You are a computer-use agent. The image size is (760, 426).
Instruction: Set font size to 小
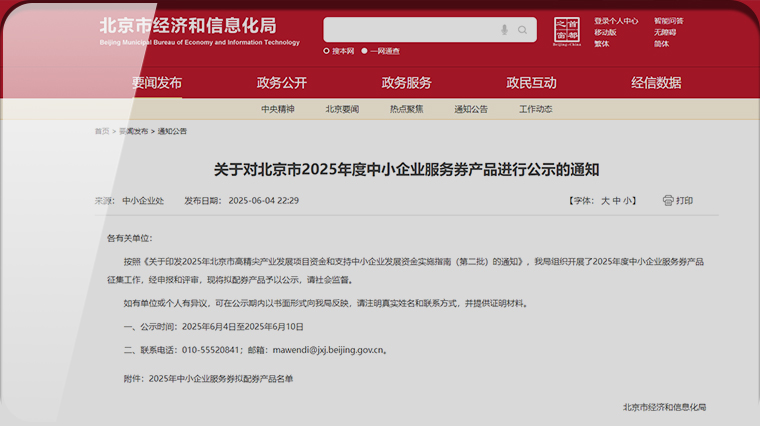click(628, 201)
